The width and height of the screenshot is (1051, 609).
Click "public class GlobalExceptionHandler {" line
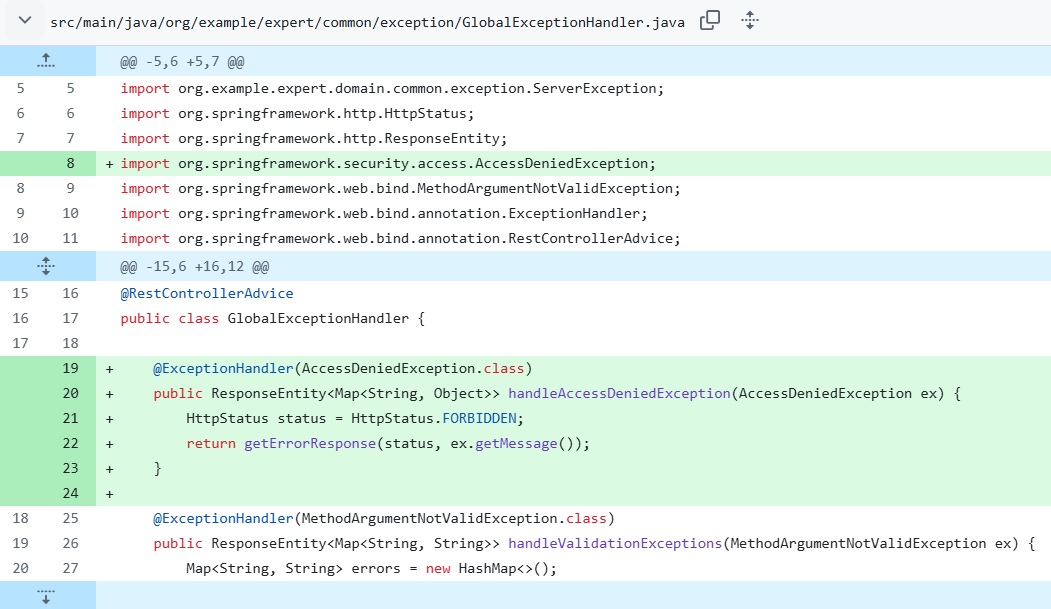[x=273, y=318]
